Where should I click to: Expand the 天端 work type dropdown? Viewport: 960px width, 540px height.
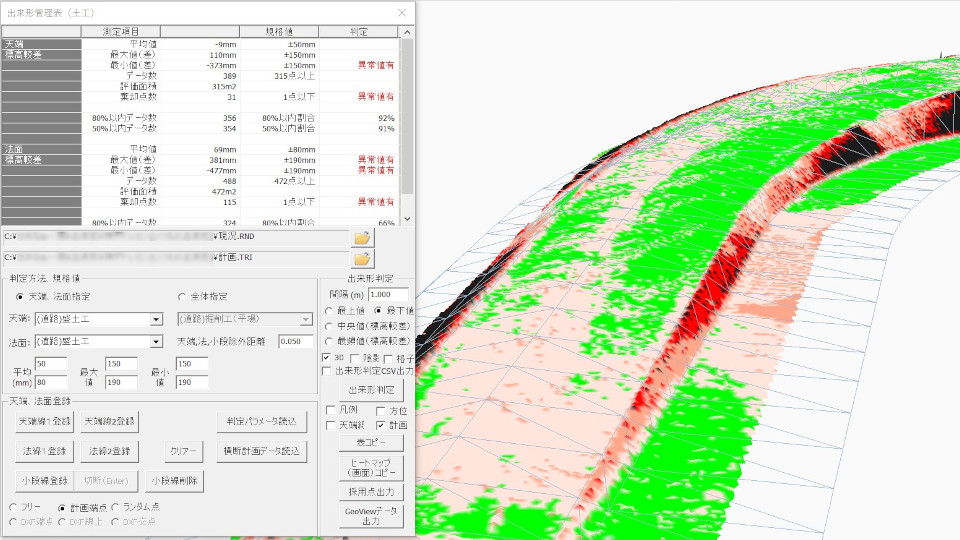coord(156,320)
